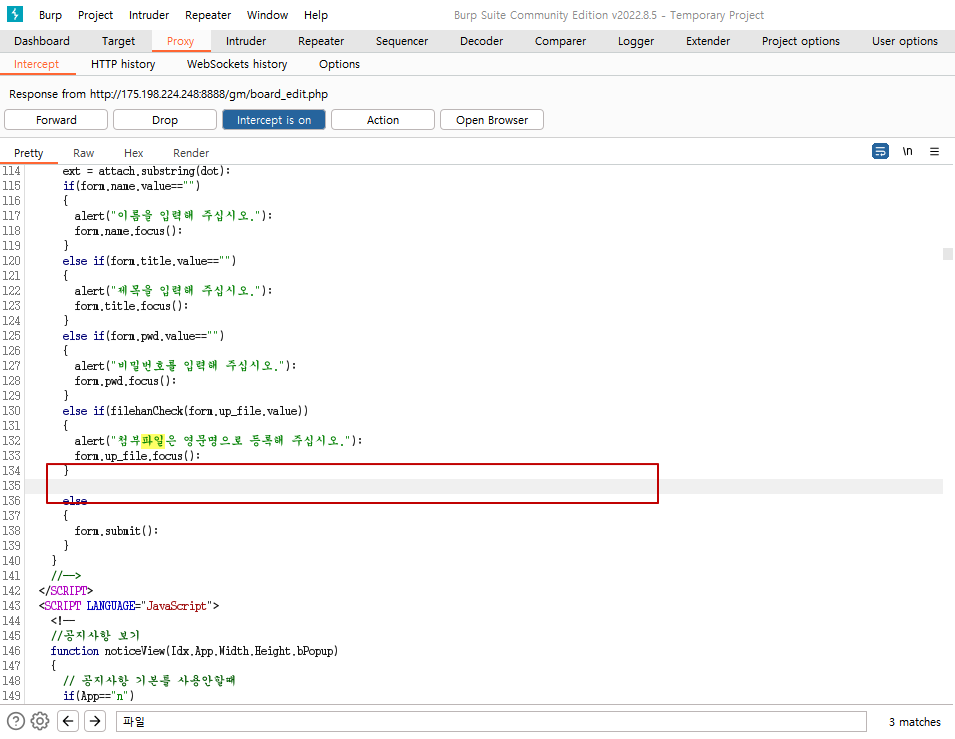Viewport: 955px width, 739px height.
Task: Click the SCRIPT LANGUAGE tag on line 143
Action: pyautogui.click(x=129, y=606)
